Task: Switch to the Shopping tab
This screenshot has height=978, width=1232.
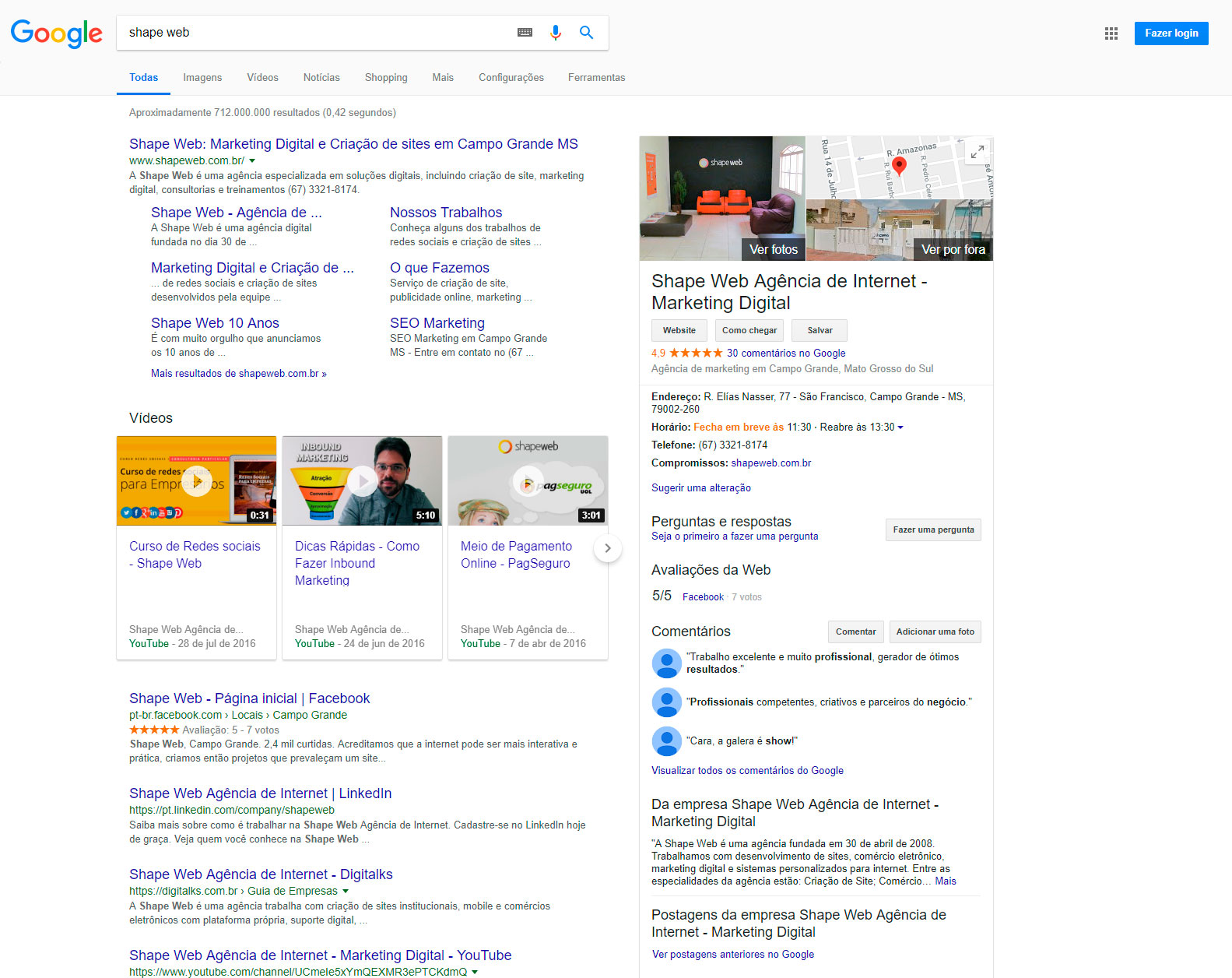Action: click(x=386, y=78)
